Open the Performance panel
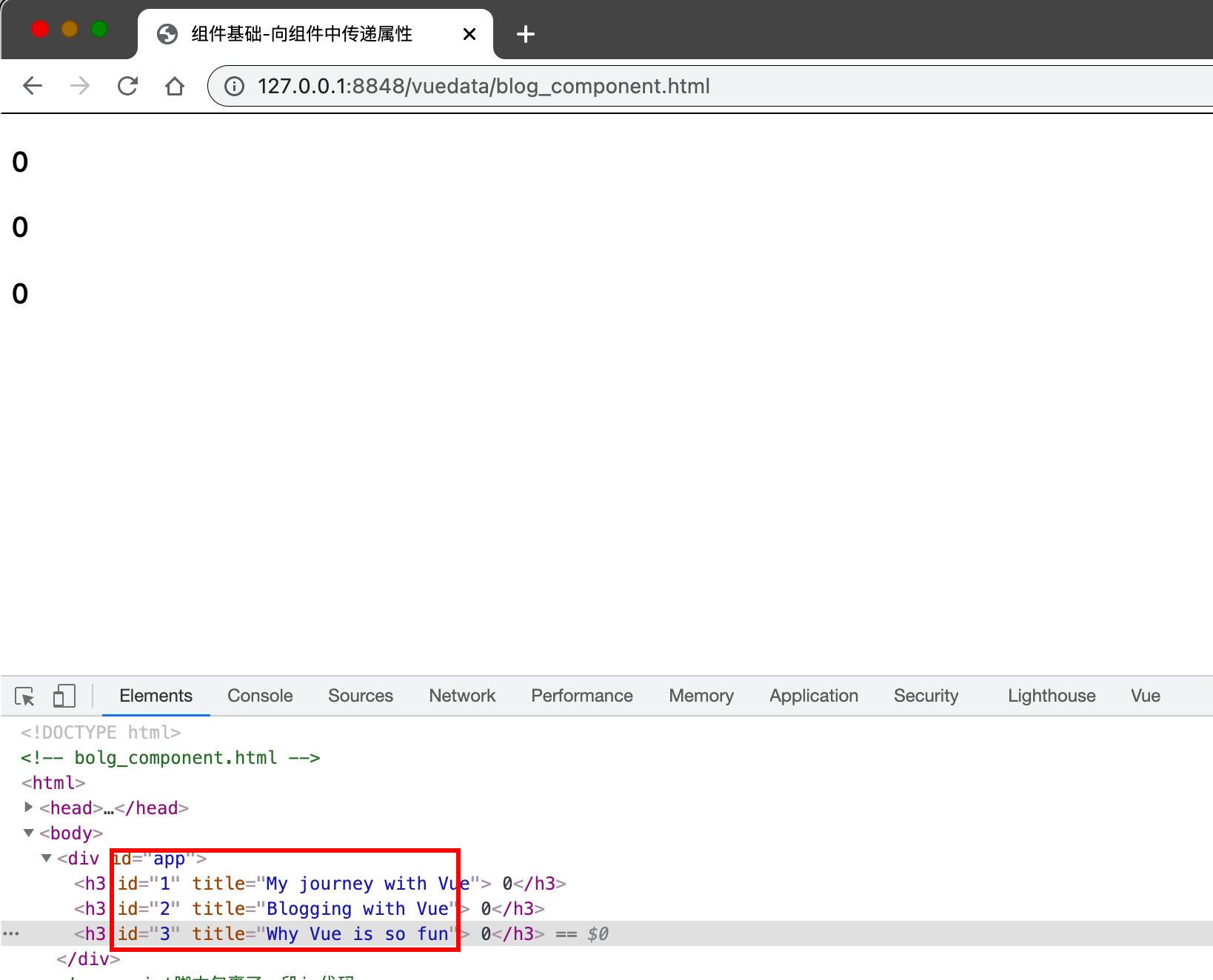 pos(582,696)
